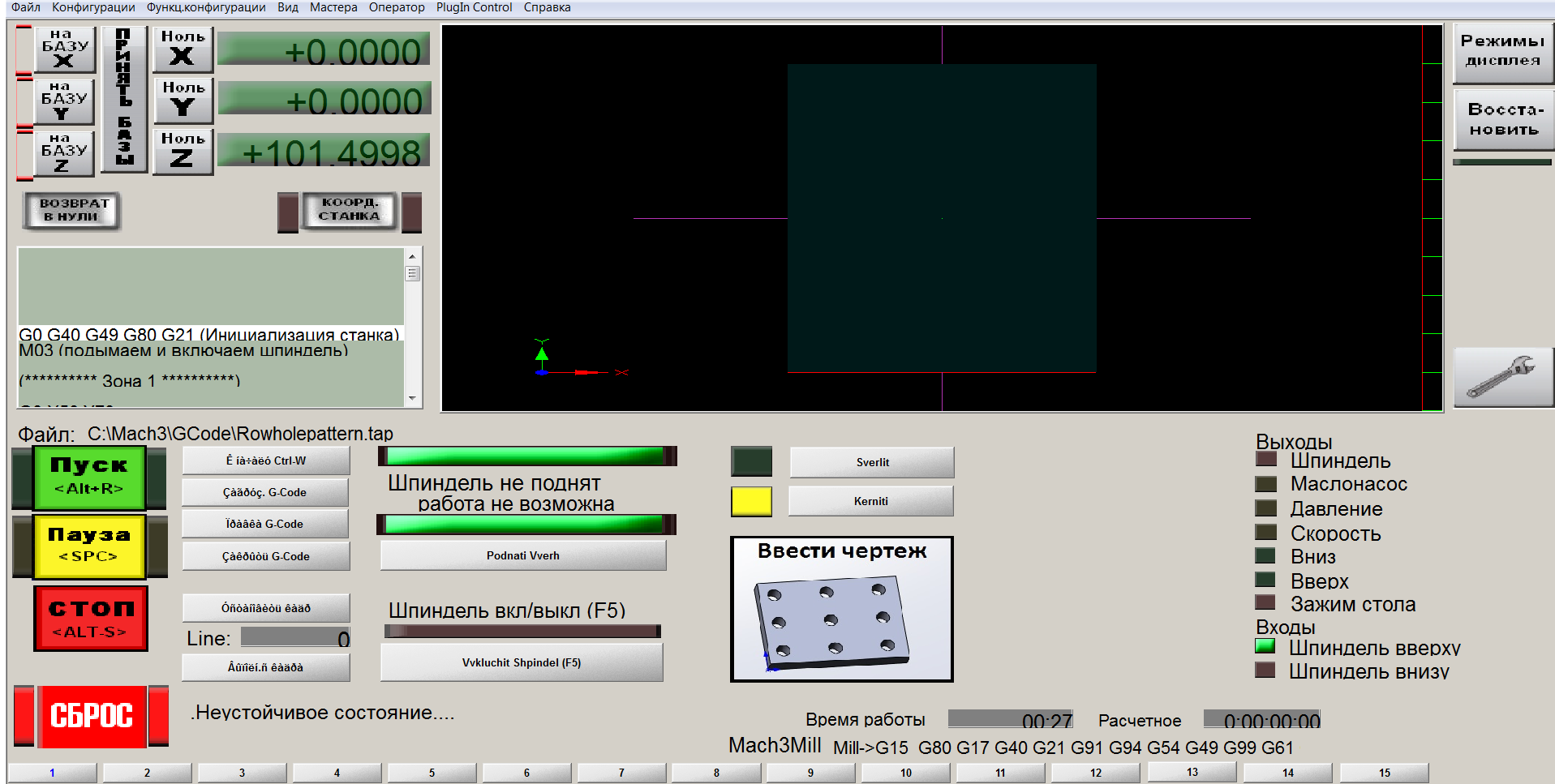This screenshot has height=784, width=1555.
Task: Click the Y coordinate readout +0.0000
Action: [324, 98]
